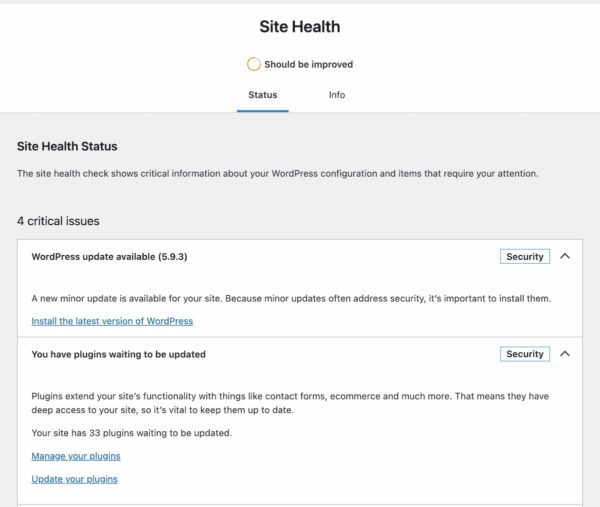Switch to the Info tab

(x=337, y=95)
